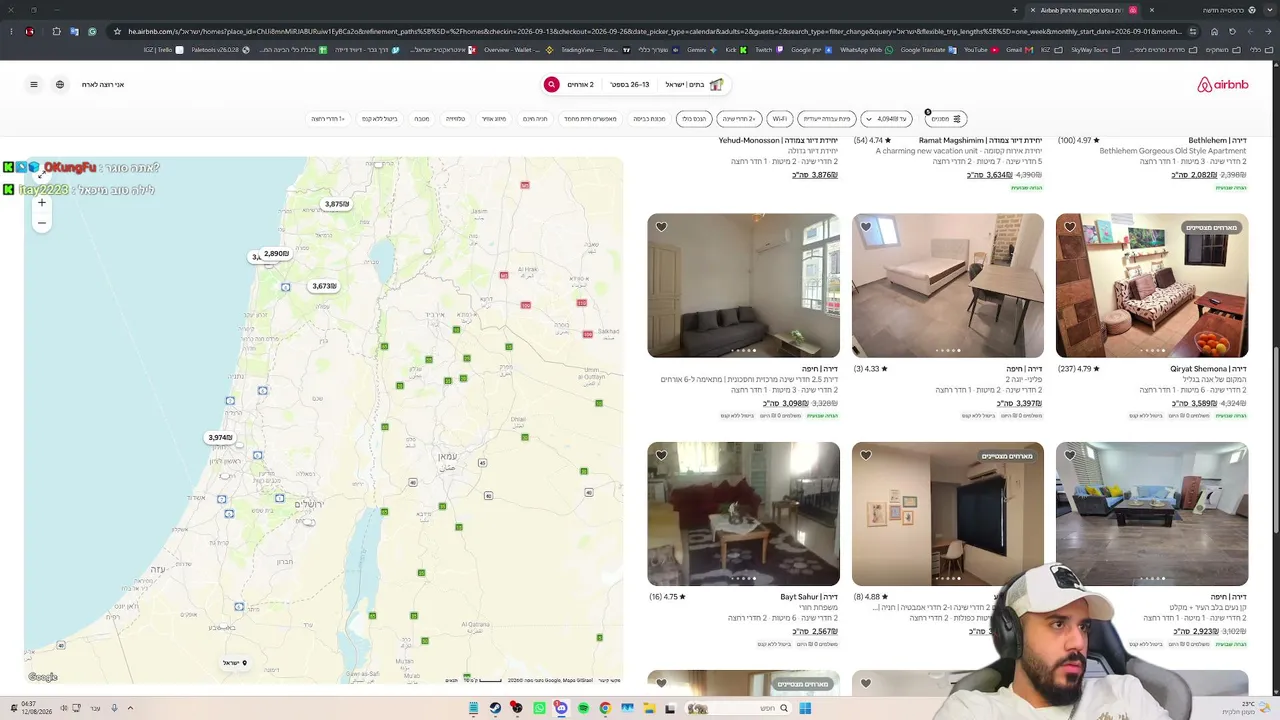Save the Qiryat Shemona apartment to wishlist
This screenshot has height=720, width=1280.
[1070, 227]
